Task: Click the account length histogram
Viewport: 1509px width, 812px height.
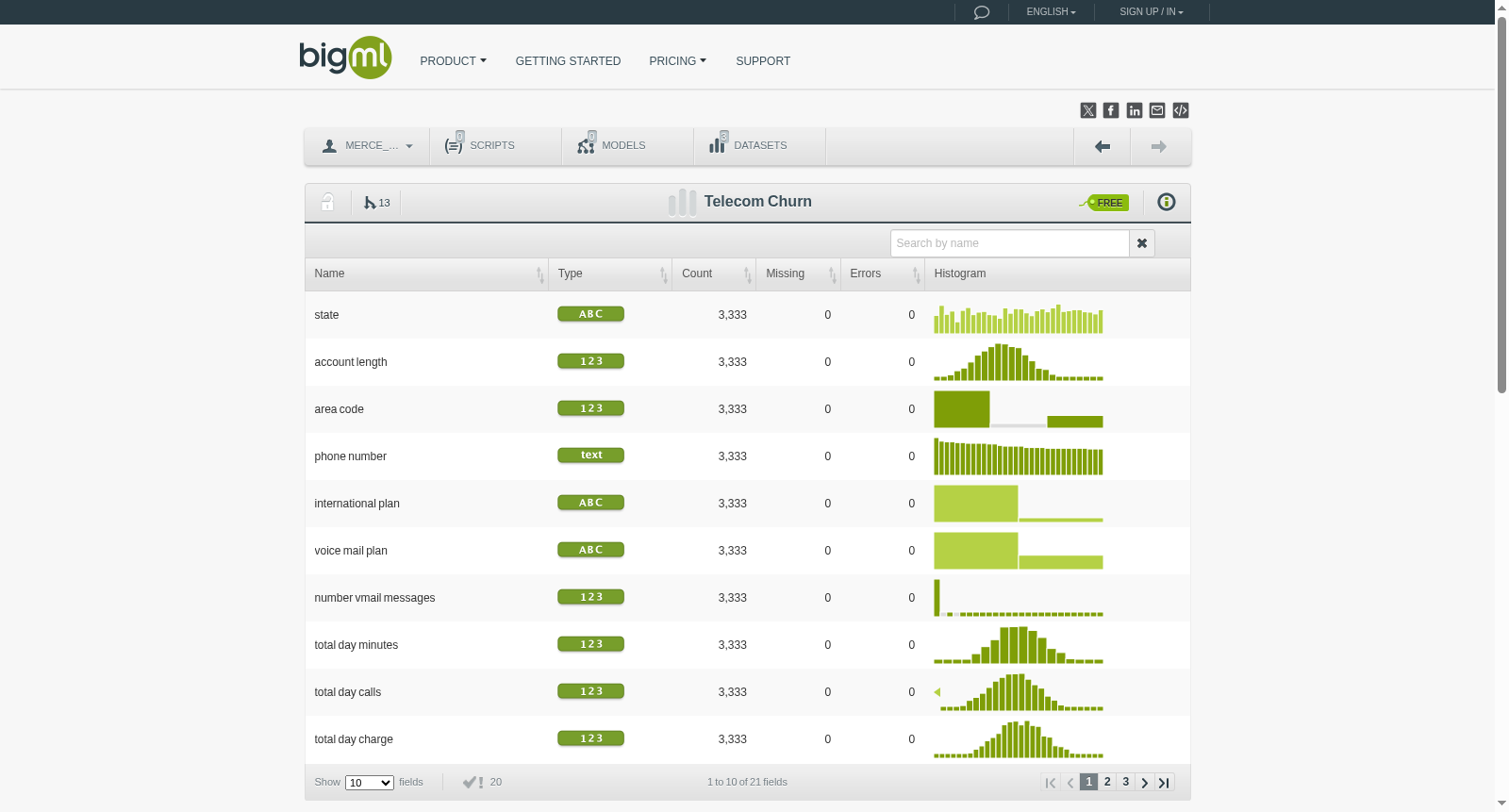Action: coord(1019,362)
